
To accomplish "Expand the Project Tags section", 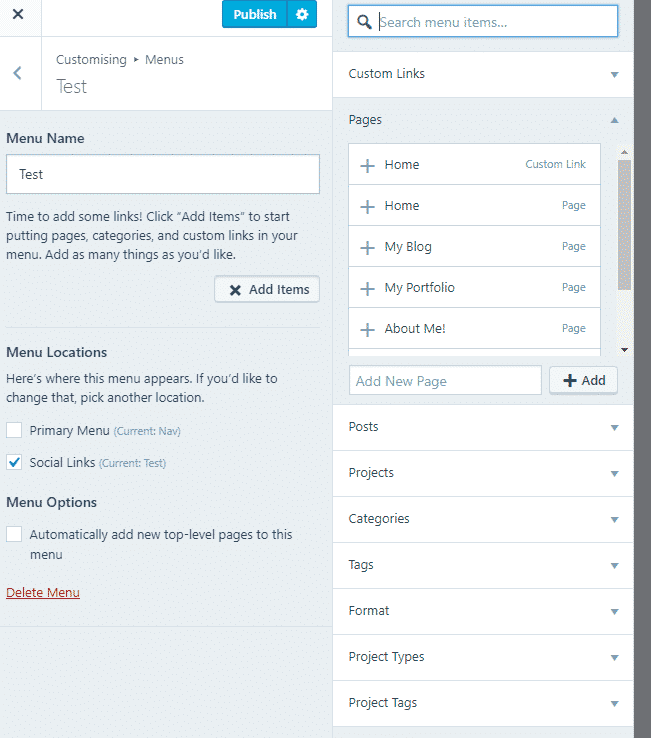I will click(x=482, y=703).
